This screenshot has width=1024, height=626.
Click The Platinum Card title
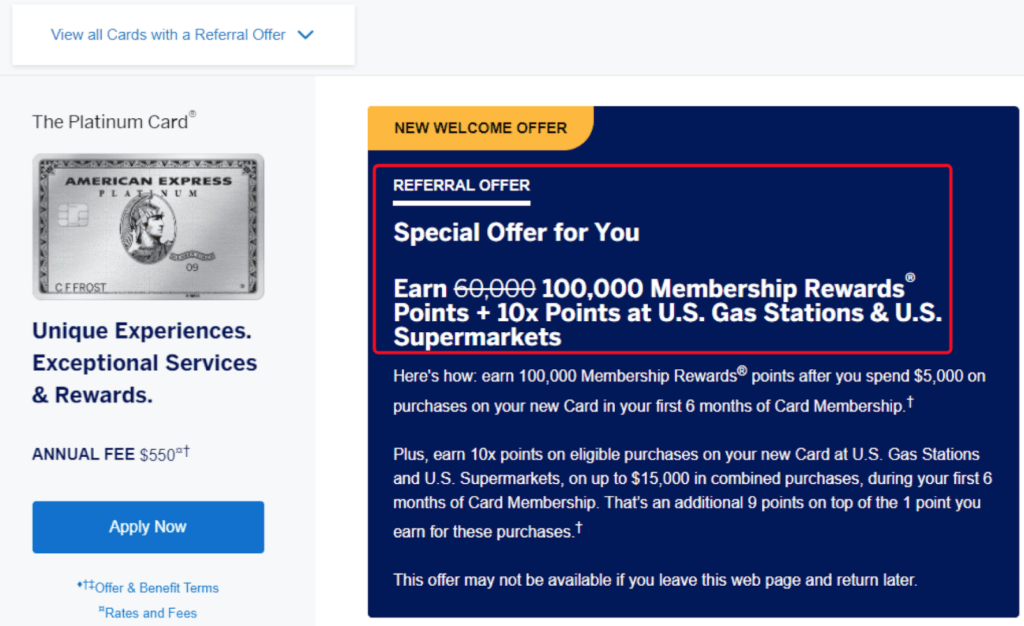pos(110,122)
